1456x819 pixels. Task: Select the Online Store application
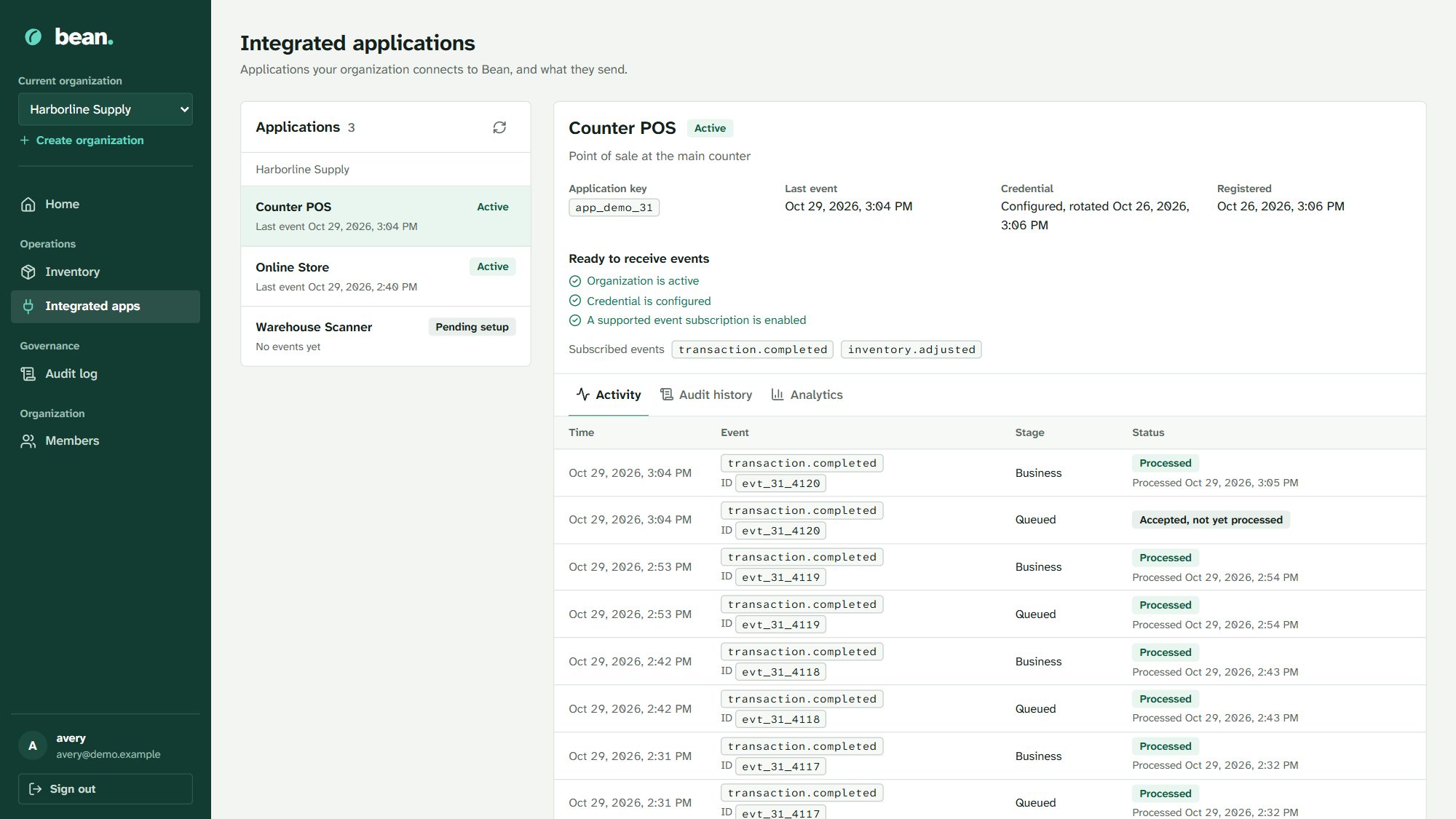(x=386, y=277)
